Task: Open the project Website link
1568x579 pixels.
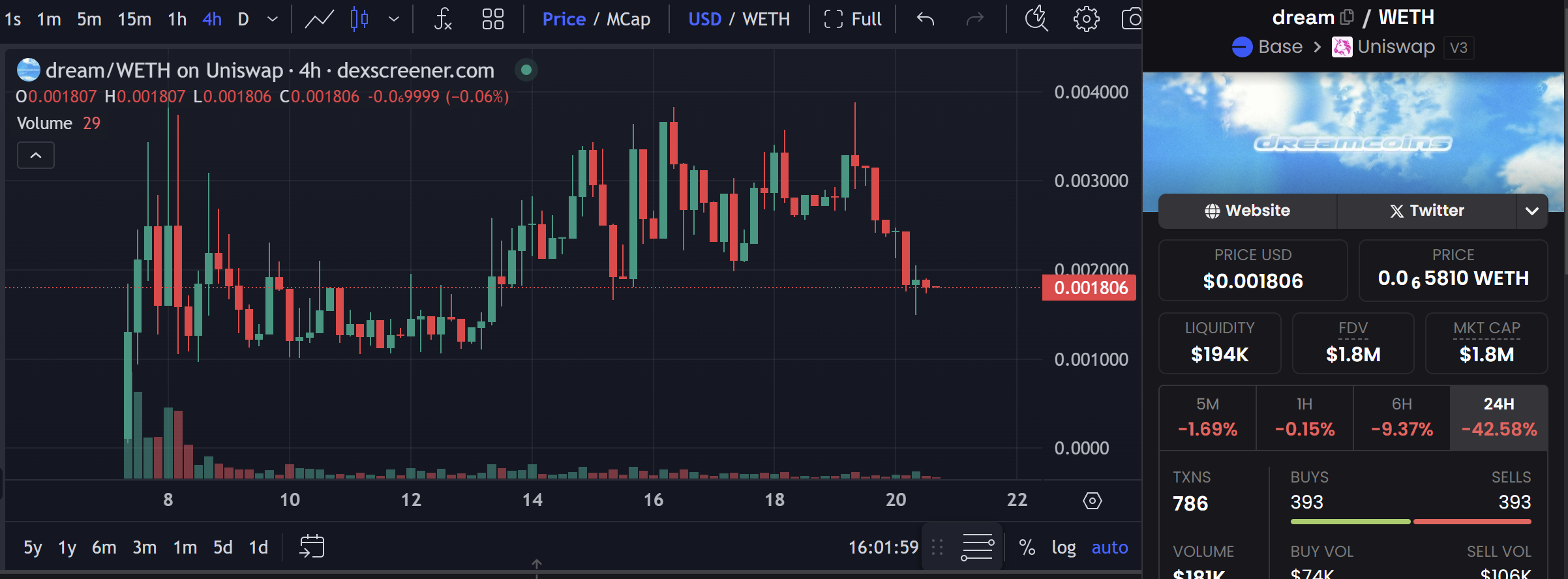Action: click(1247, 211)
